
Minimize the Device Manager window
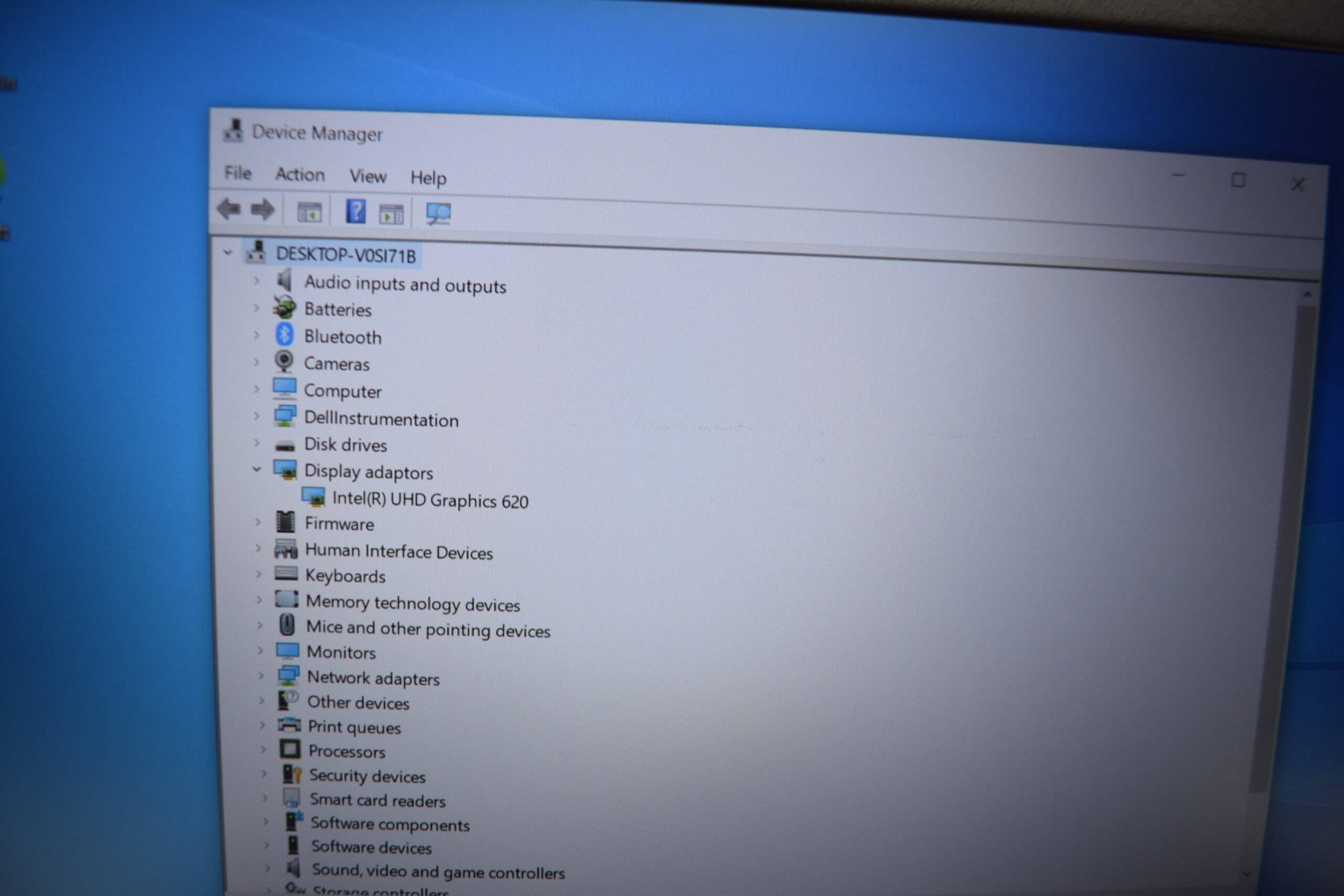1178,175
